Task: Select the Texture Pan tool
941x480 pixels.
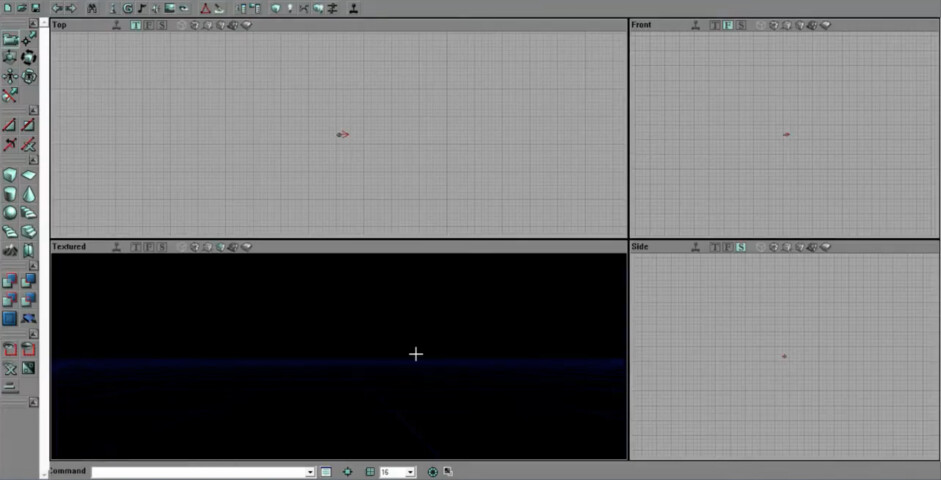Action: 10,76
